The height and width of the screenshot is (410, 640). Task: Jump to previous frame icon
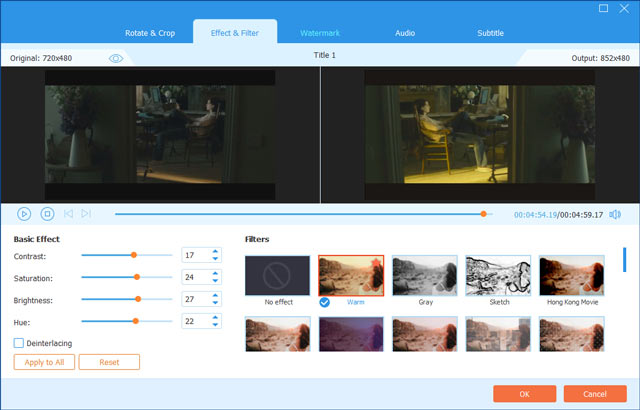coord(68,214)
